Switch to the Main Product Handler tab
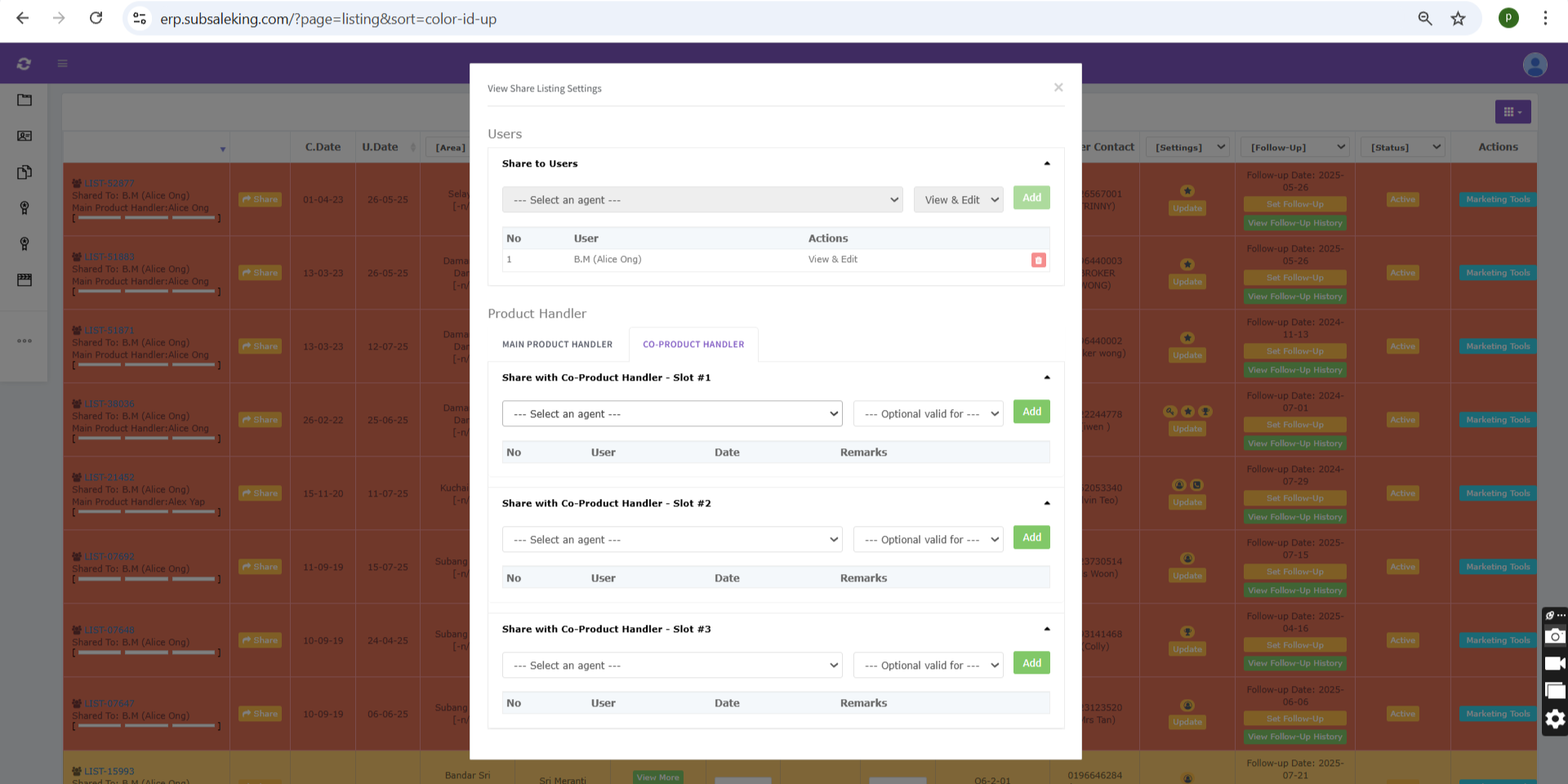Screen dimensions: 1568x784 tap(557, 345)
